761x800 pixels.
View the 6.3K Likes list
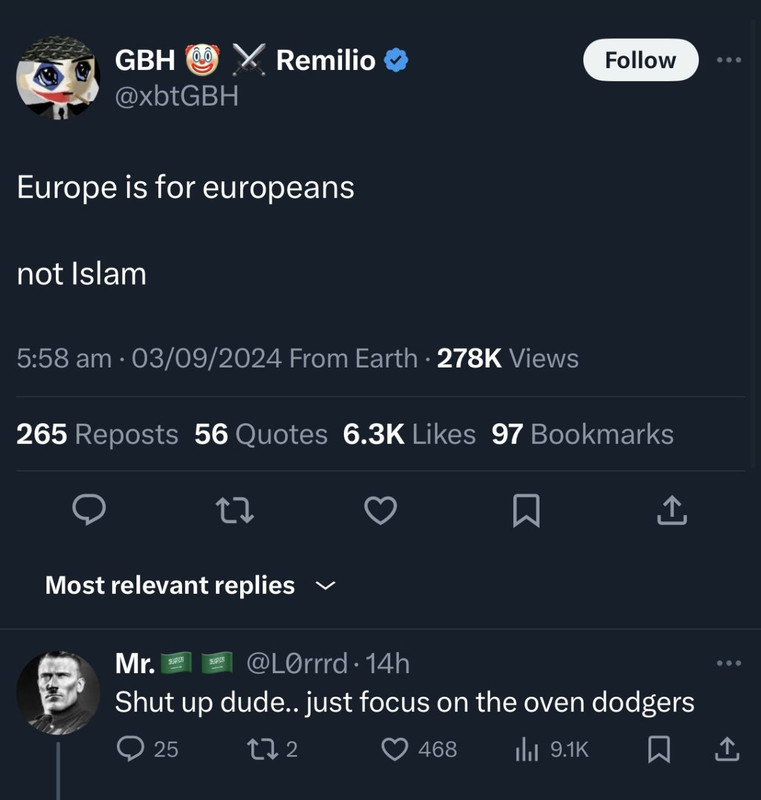pyautogui.click(x=409, y=434)
